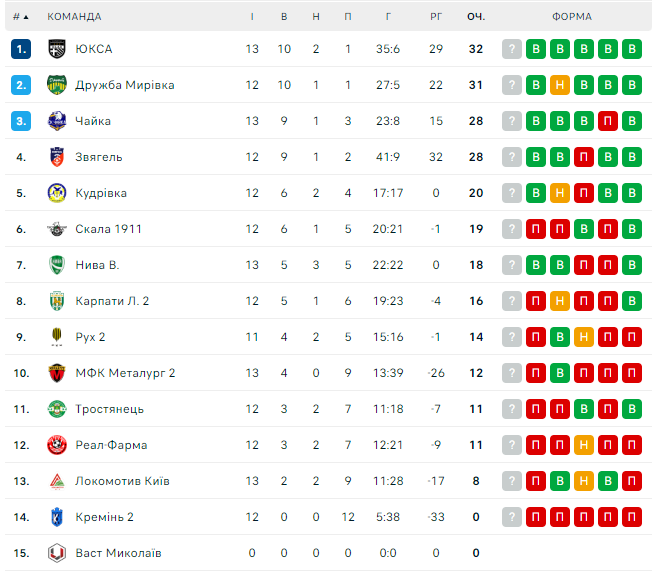Sort standings by РГ goal difference header
This screenshot has height=572, width=654.
436,17
